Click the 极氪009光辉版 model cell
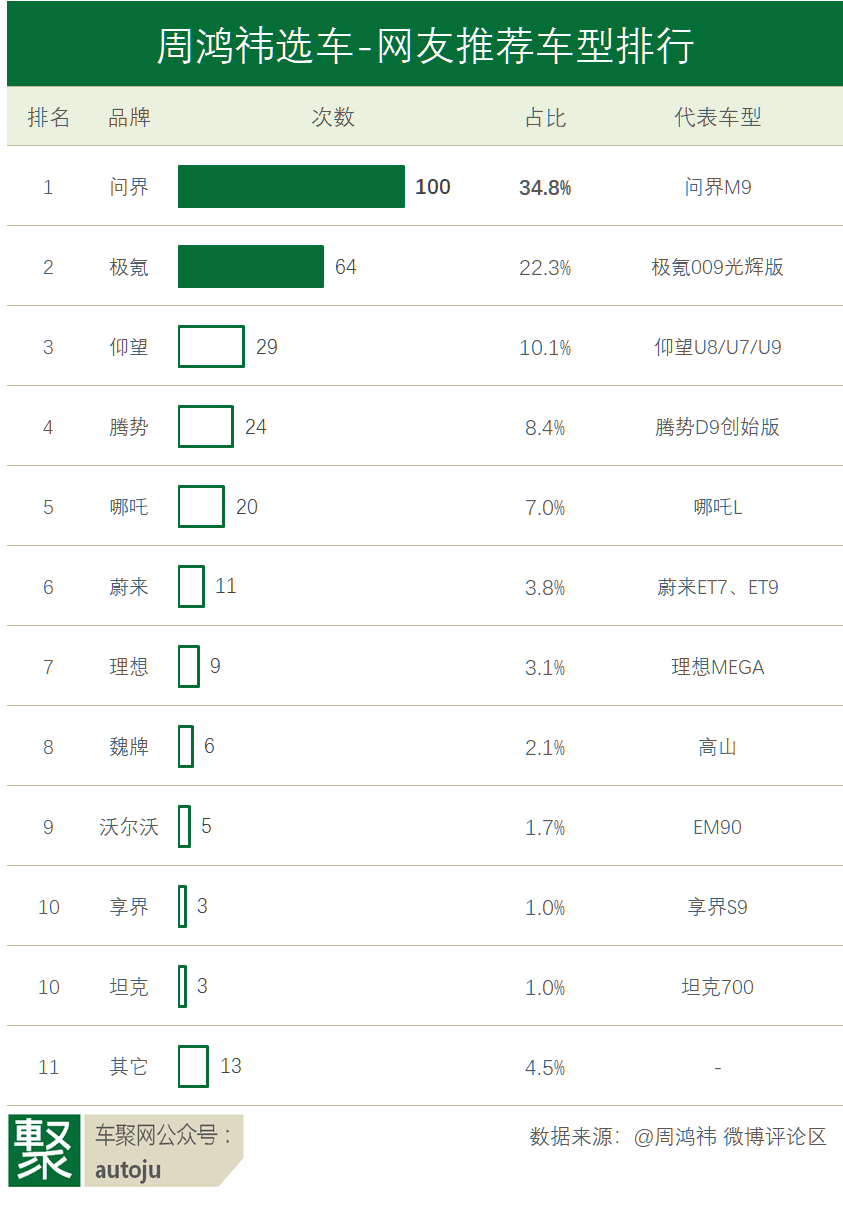Image resolution: width=843 pixels, height=1210 pixels. tap(717, 267)
